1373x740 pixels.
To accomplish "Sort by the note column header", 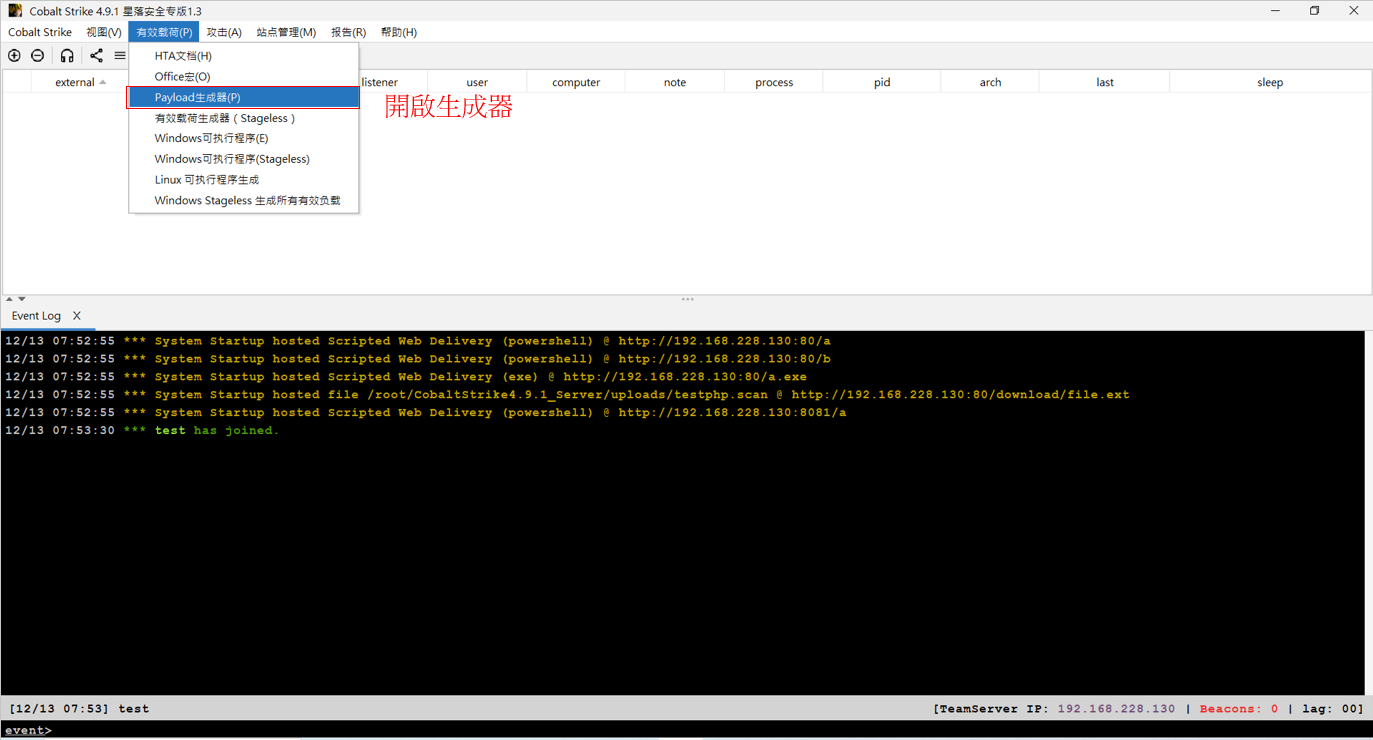I will point(675,83).
